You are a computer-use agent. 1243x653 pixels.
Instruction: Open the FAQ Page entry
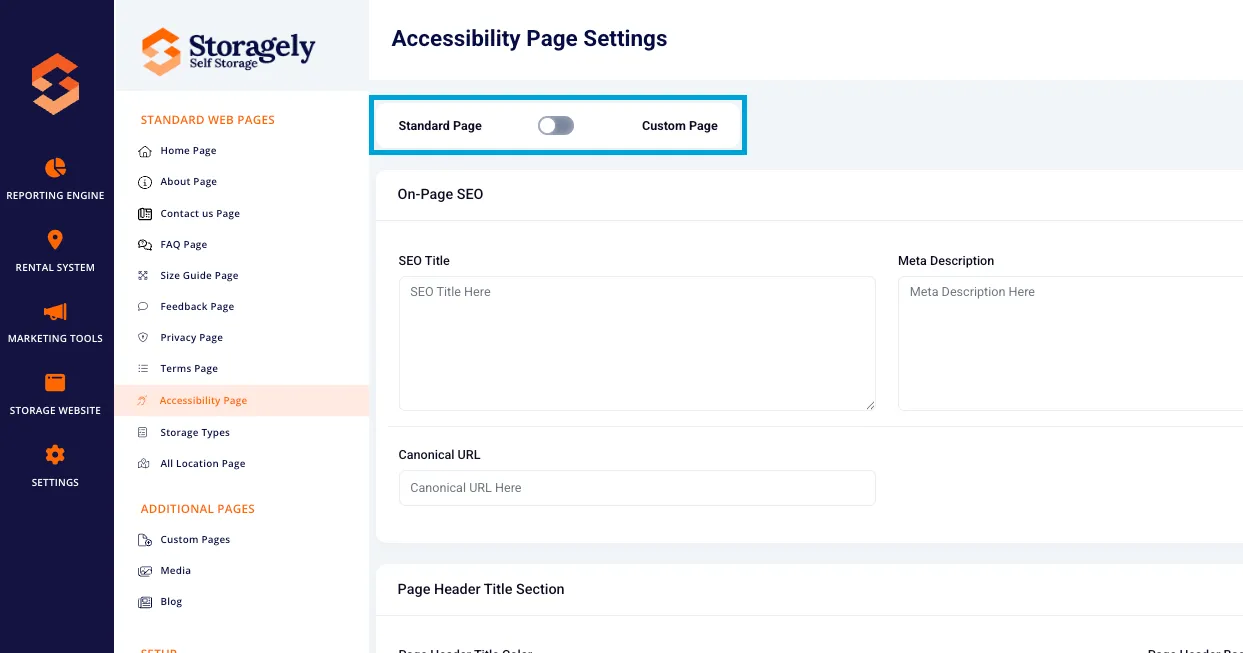pos(184,245)
